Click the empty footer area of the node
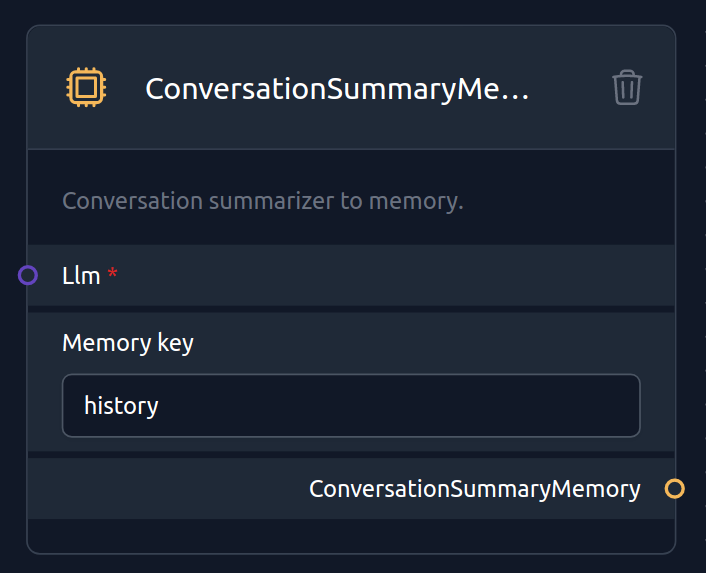 [x=351, y=536]
